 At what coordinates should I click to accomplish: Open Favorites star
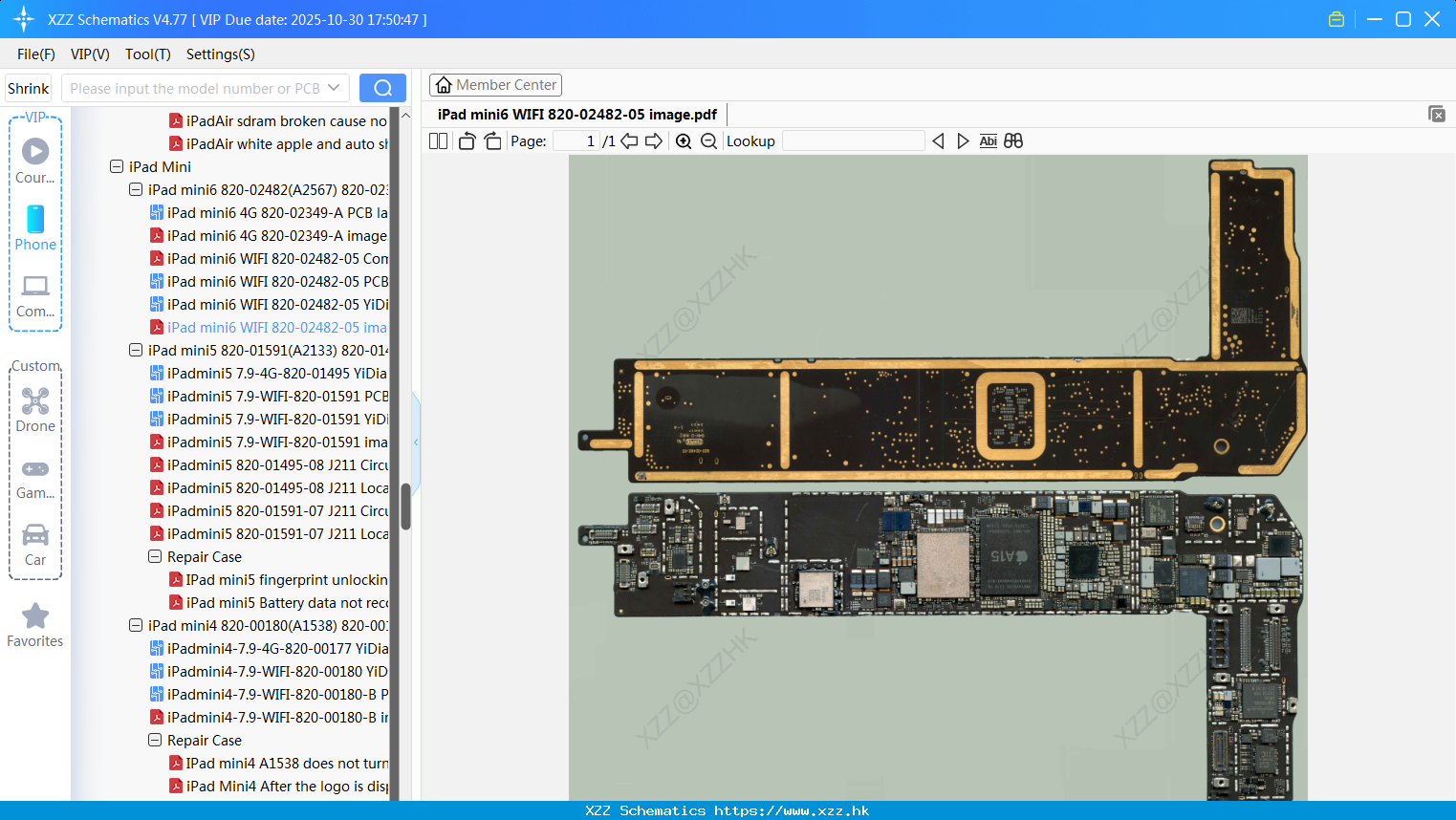[x=35, y=615]
